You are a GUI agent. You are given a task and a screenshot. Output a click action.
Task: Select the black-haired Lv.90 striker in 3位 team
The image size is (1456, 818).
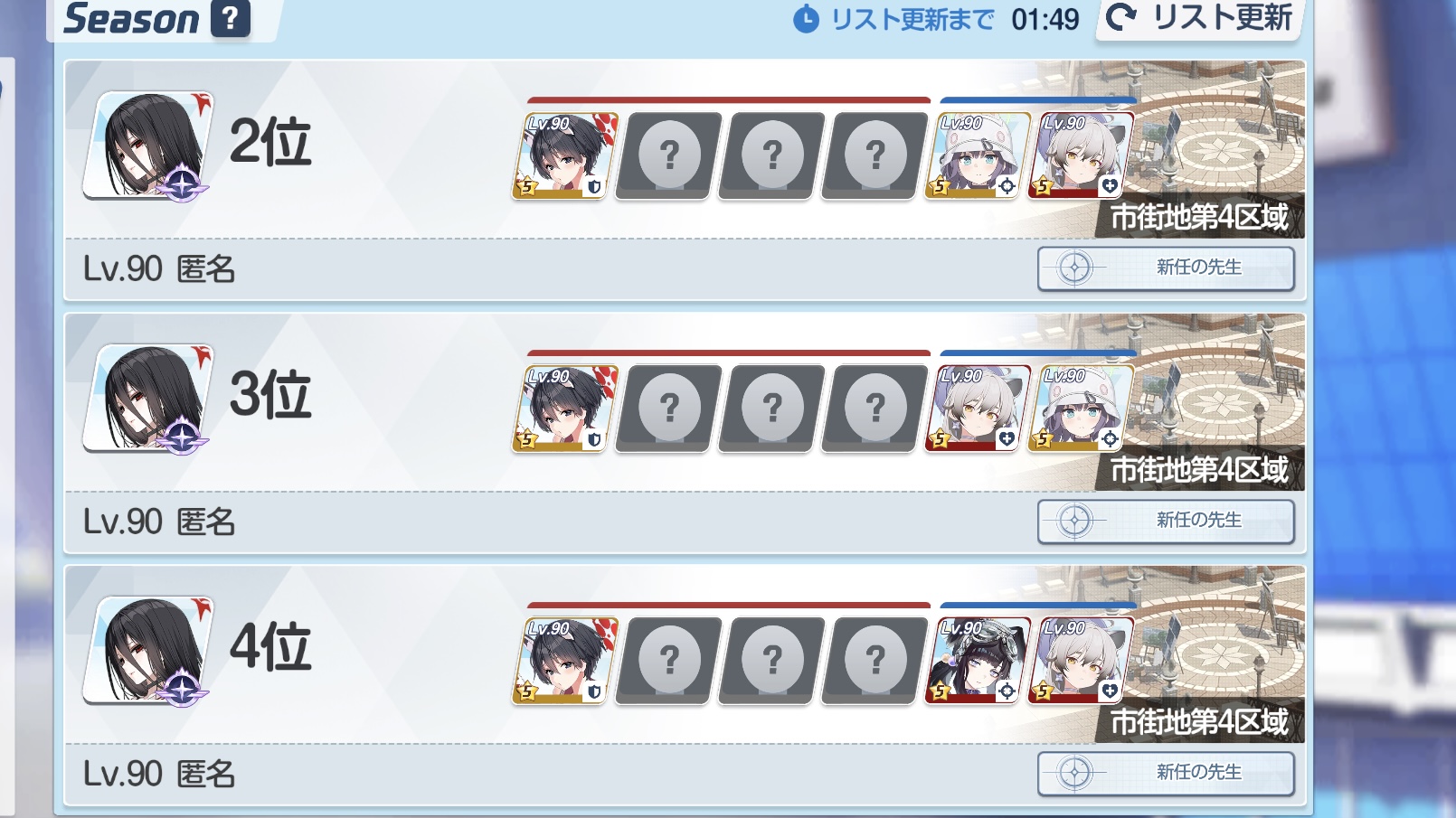pyautogui.click(x=566, y=409)
